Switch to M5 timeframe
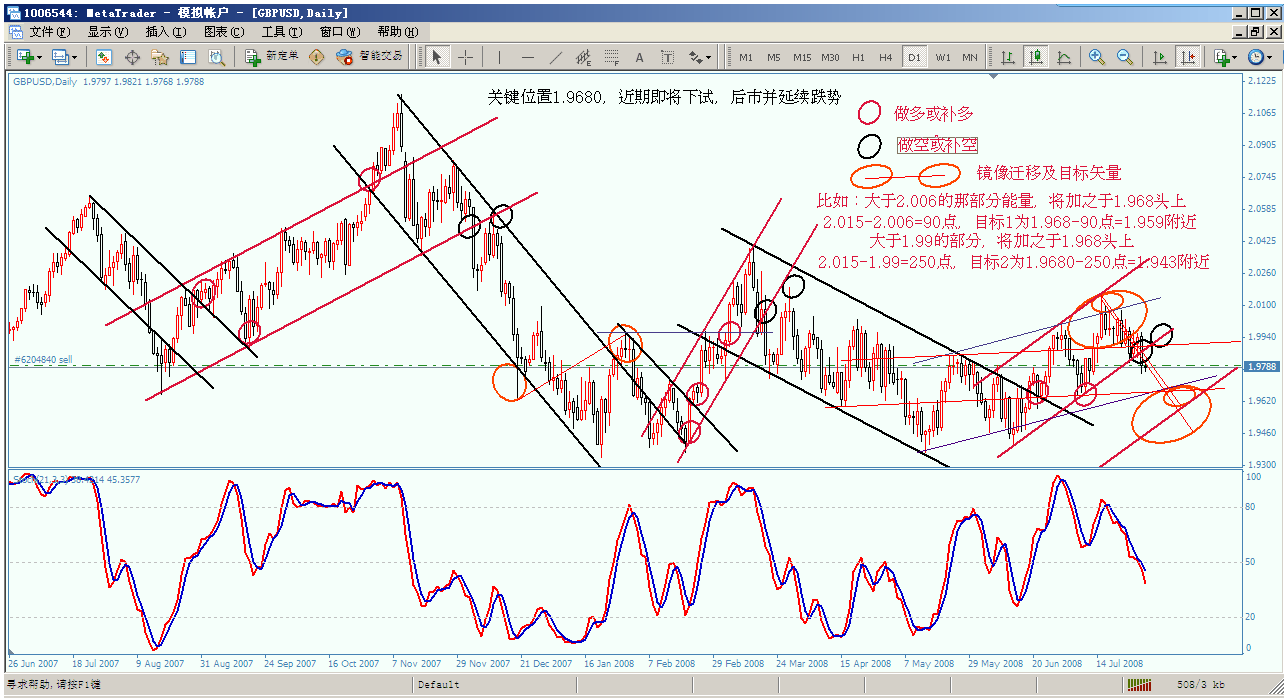 pyautogui.click(x=774, y=57)
